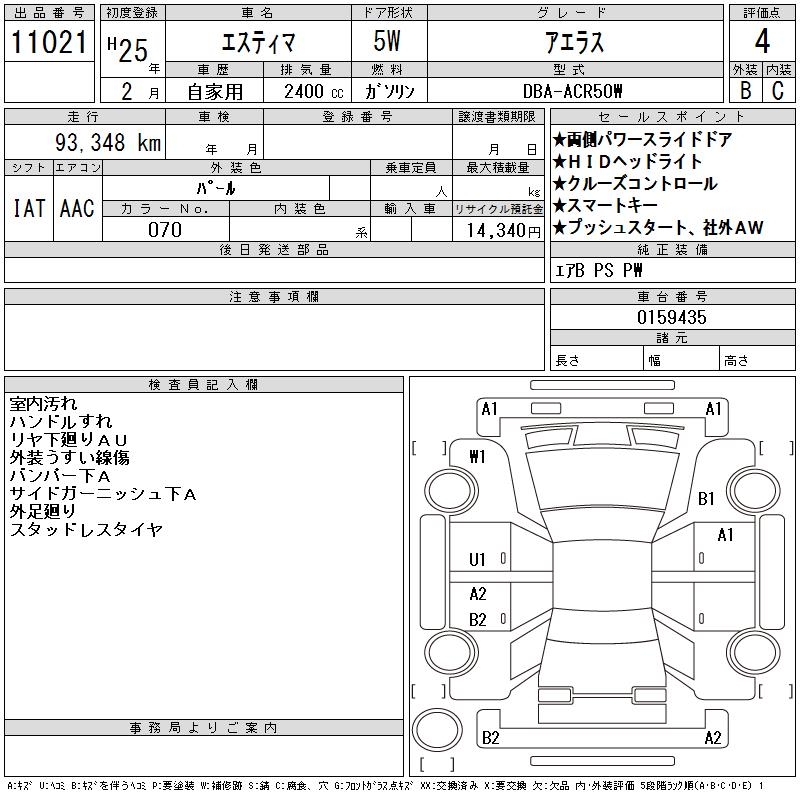Select the 走行 header

pos(85,117)
